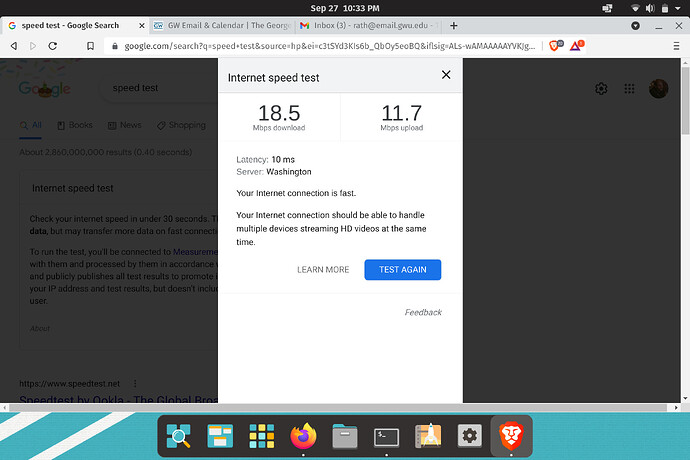Switch to the speed test Google Search tab
This screenshot has height=460, width=690.
tap(70, 26)
